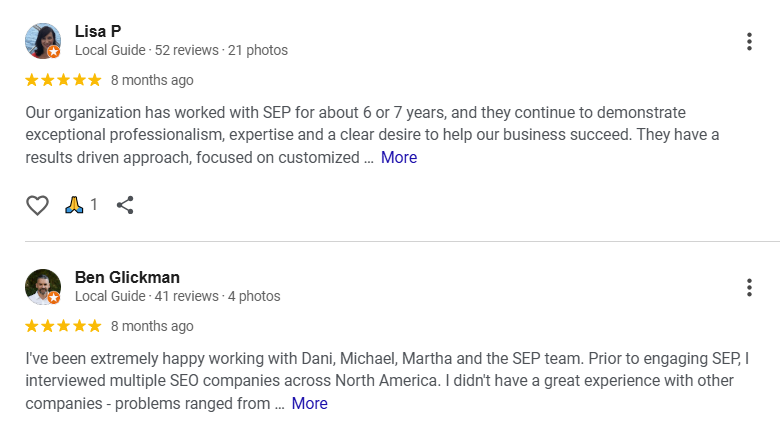Viewport: 780px width, 423px height.
Task: Share Lisa P's review
Action: click(x=125, y=205)
